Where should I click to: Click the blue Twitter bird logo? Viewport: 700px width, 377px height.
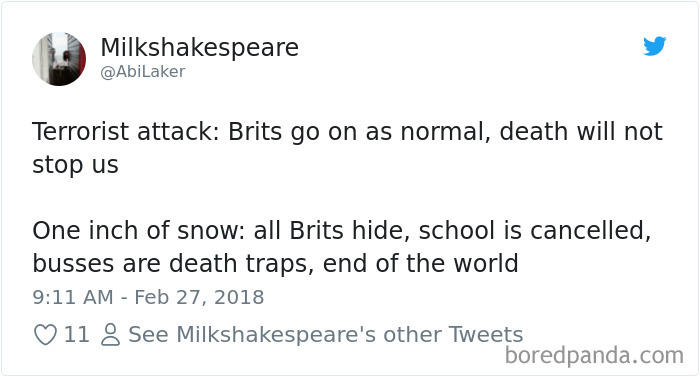[654, 46]
